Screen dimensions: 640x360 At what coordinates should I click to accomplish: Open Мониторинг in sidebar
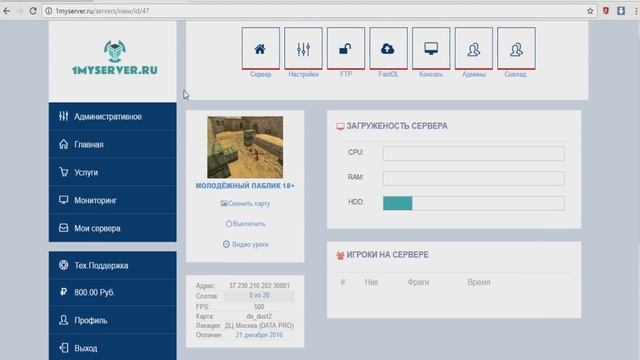pos(113,200)
